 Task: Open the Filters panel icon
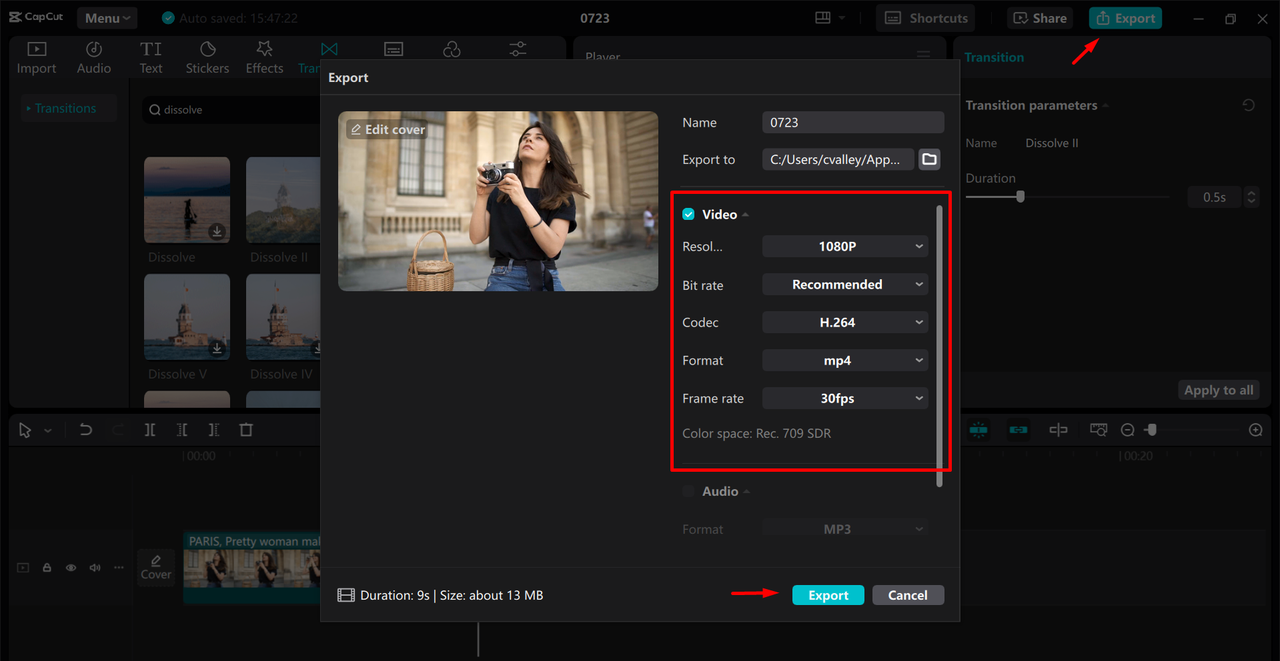point(452,49)
